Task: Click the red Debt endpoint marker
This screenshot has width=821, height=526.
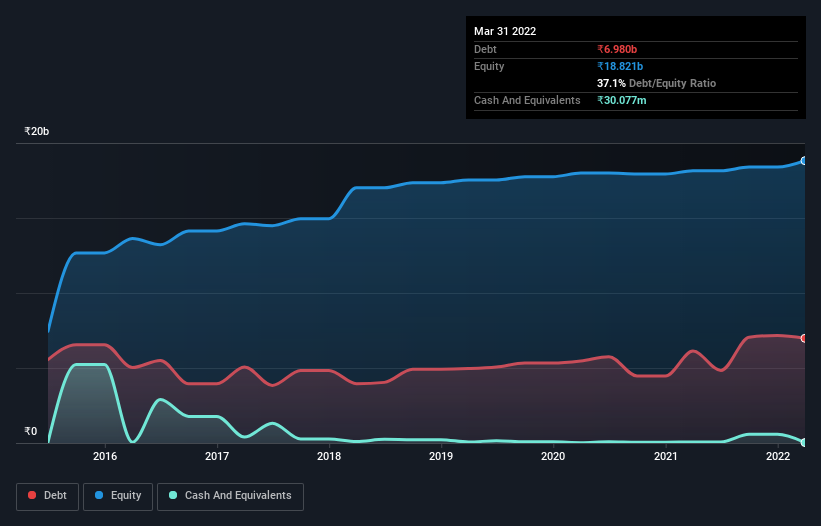Action: tap(804, 338)
